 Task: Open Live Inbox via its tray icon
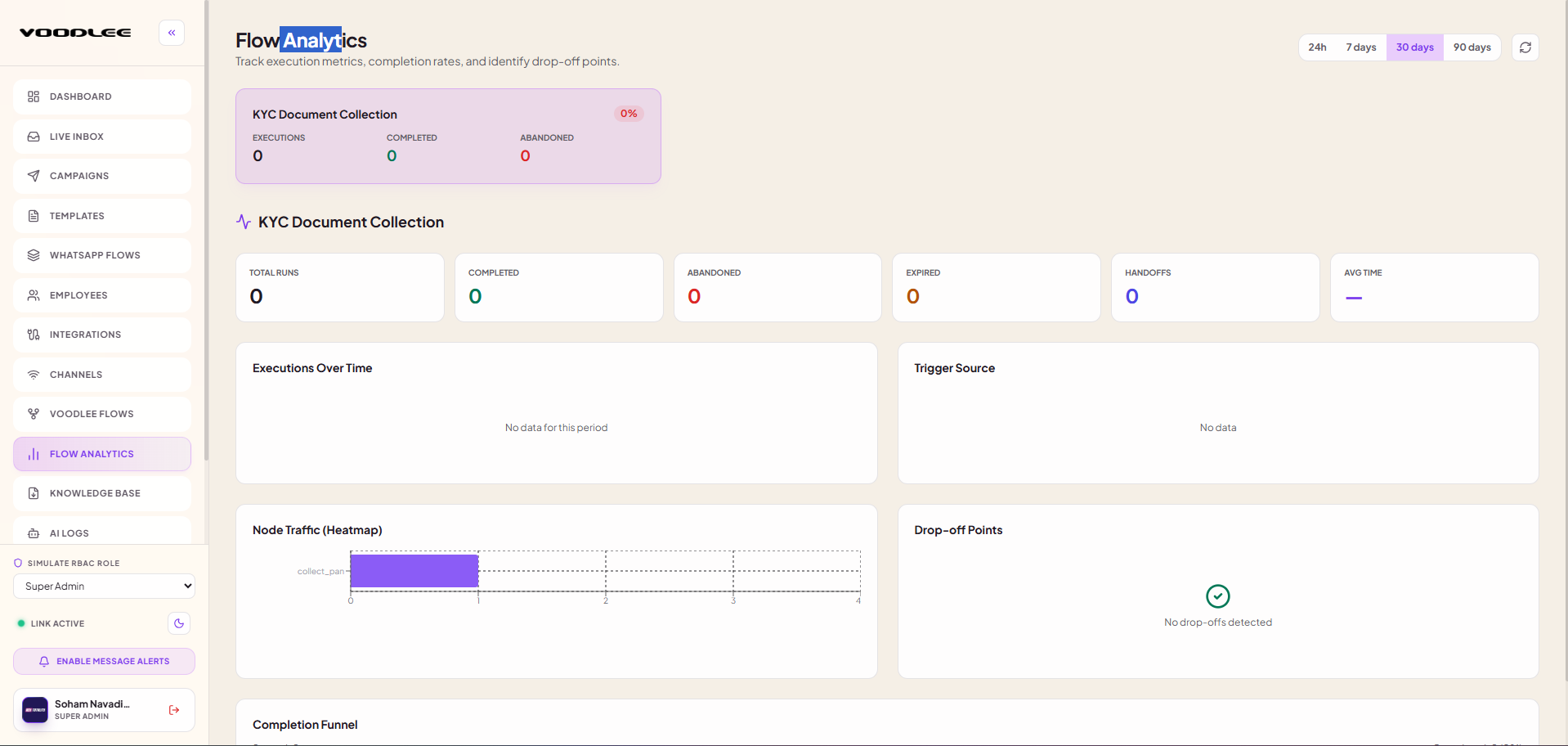click(34, 137)
